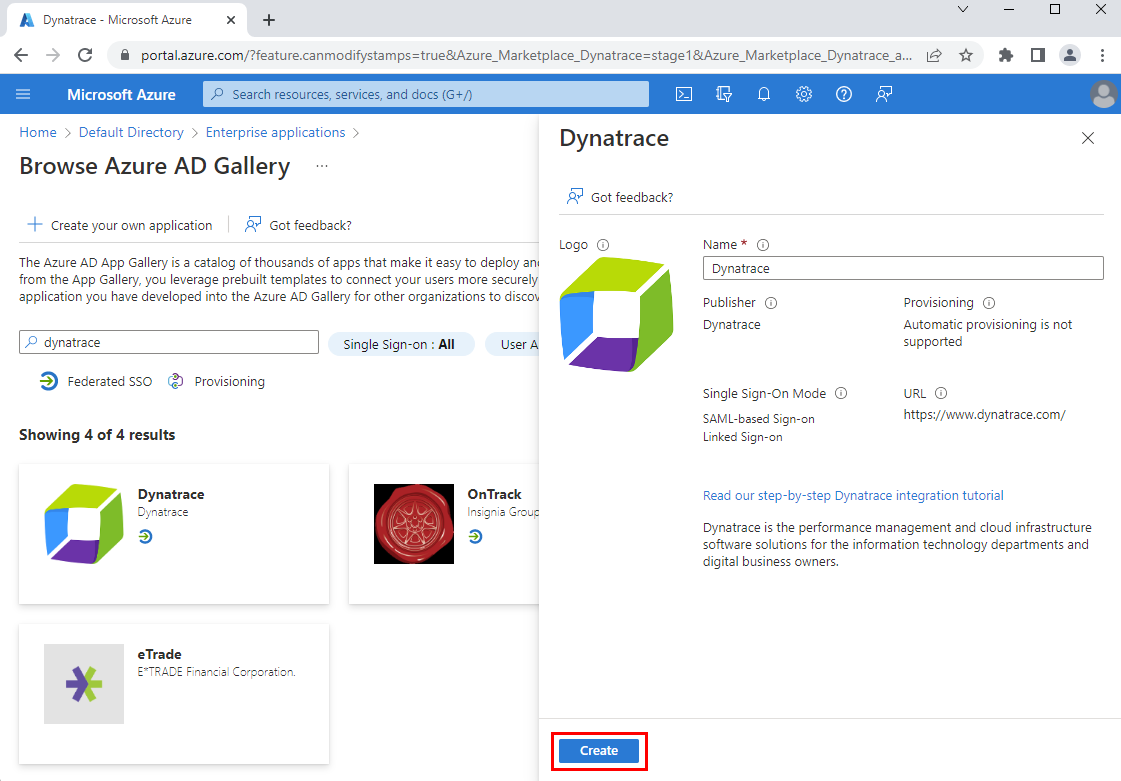
Task: Go to Default Directory breadcrumb
Action: 131,132
